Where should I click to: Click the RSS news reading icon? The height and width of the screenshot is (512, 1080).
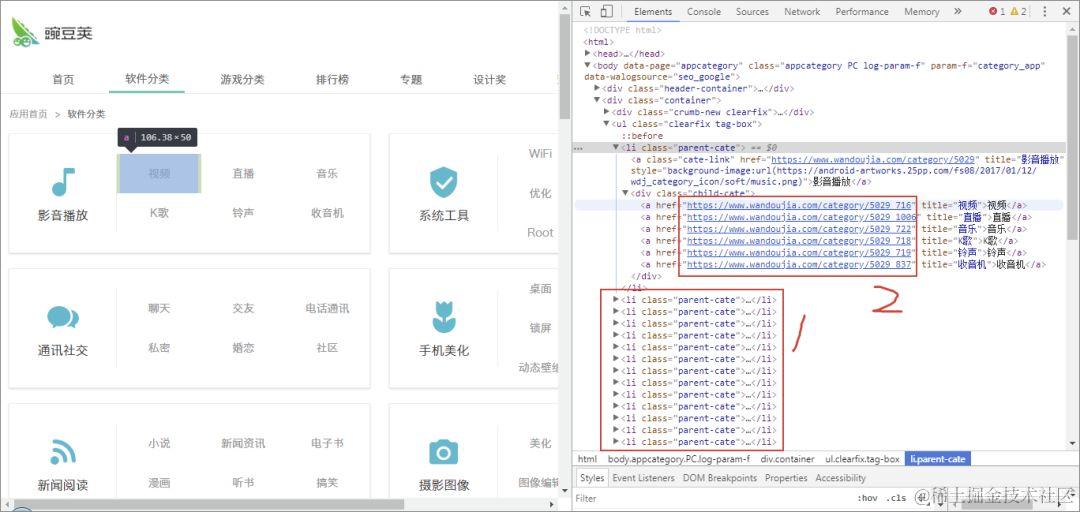point(63,452)
